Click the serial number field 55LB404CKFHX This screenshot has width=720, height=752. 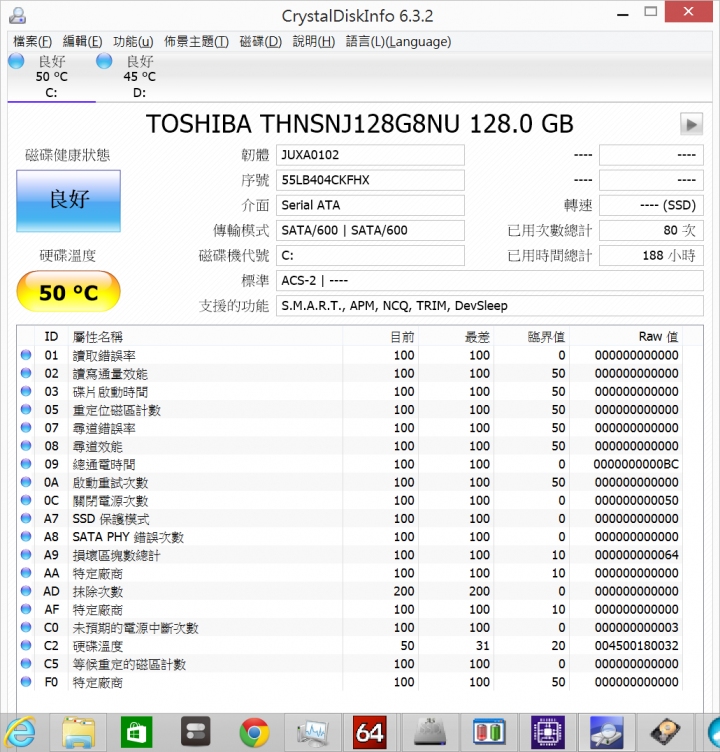[370, 180]
